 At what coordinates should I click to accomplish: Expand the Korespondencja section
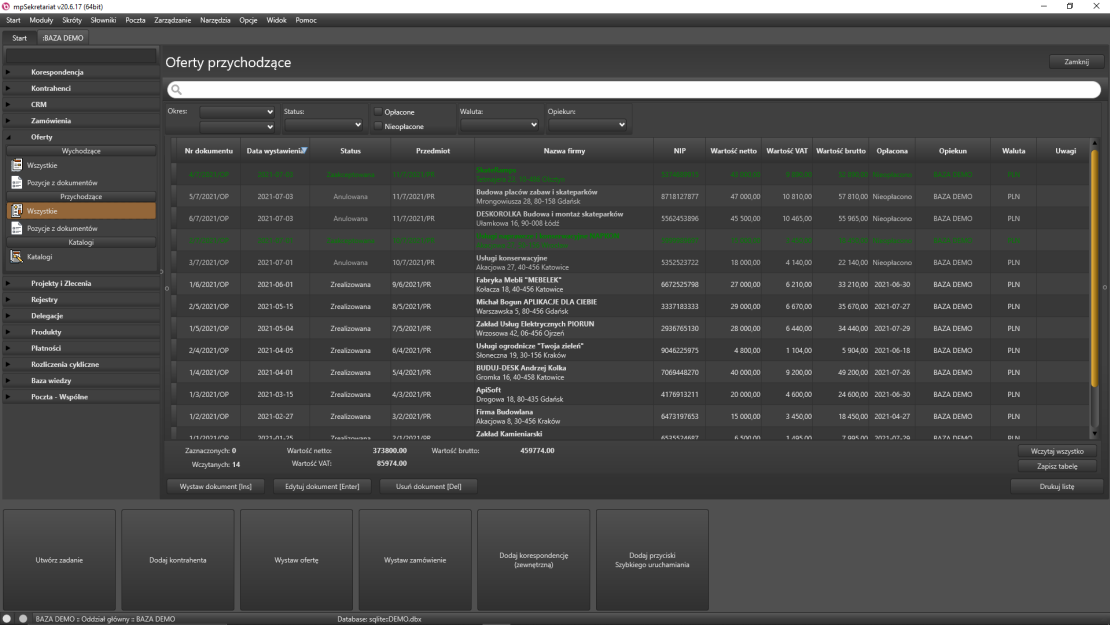tap(8, 72)
